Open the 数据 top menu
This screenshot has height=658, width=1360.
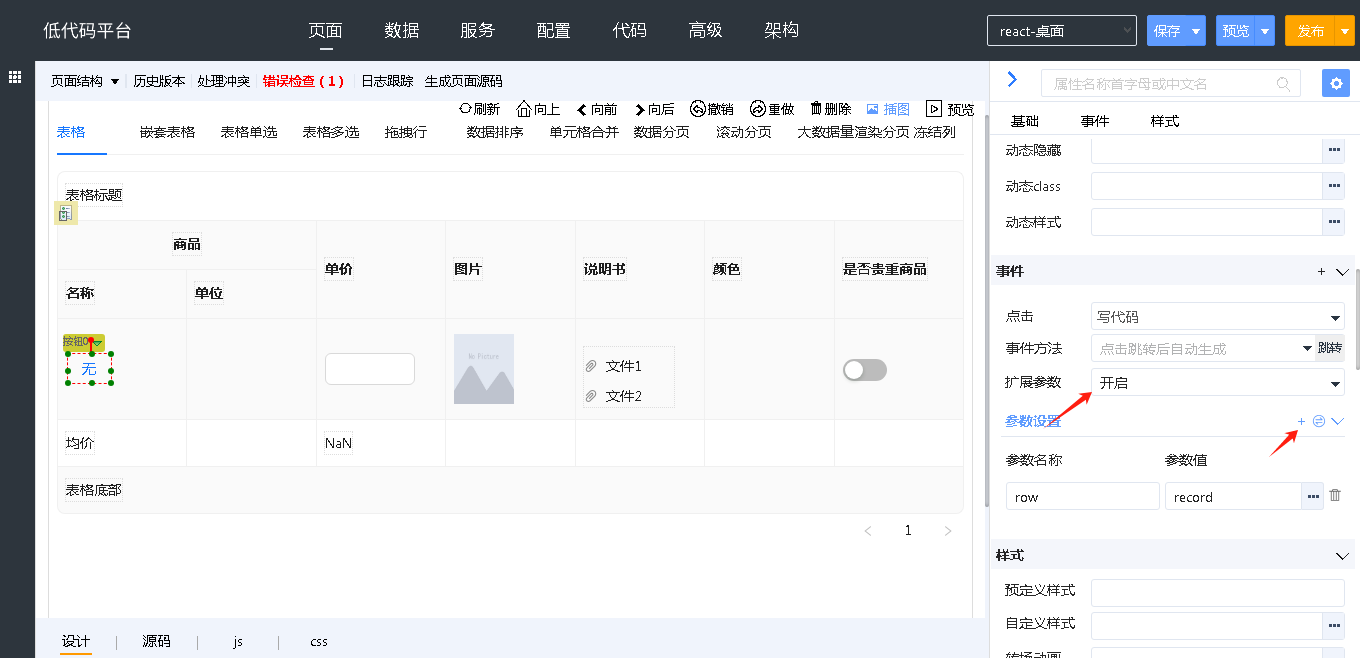(x=402, y=30)
